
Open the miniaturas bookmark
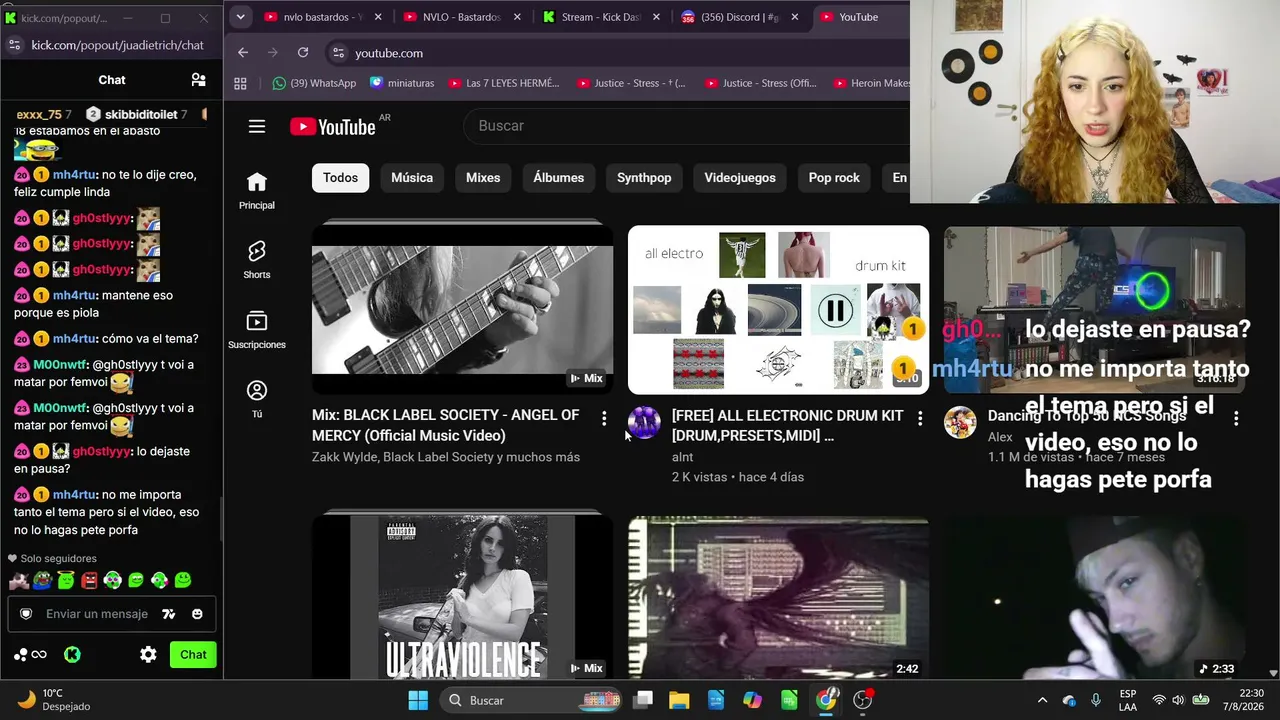pyautogui.click(x=402, y=83)
